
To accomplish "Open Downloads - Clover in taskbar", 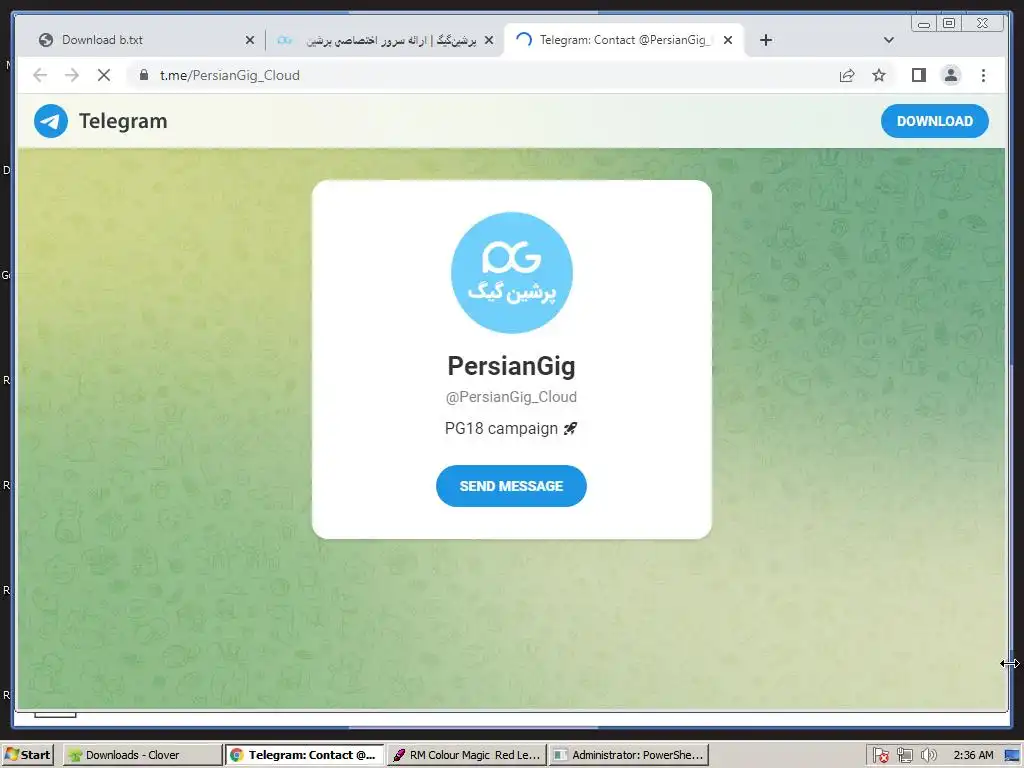I will tap(142, 755).
